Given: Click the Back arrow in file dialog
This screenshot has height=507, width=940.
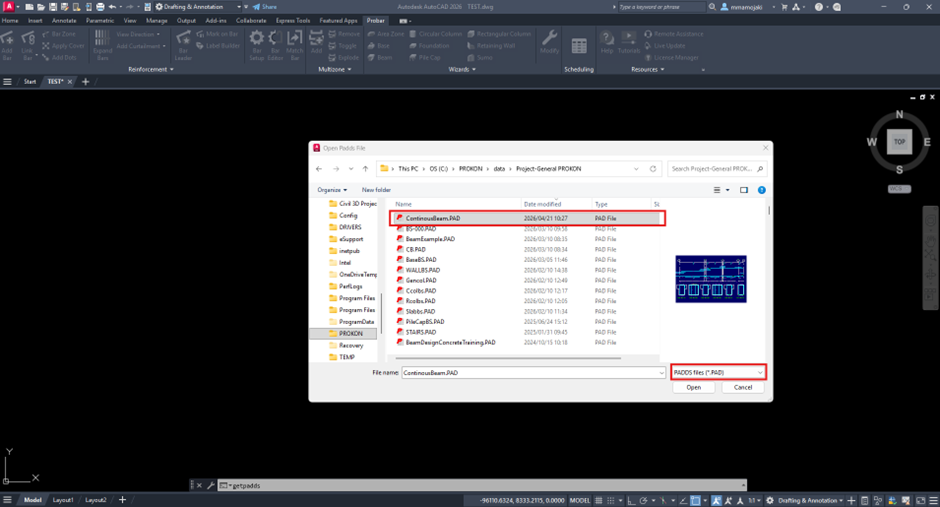Looking at the screenshot, I should [319, 169].
